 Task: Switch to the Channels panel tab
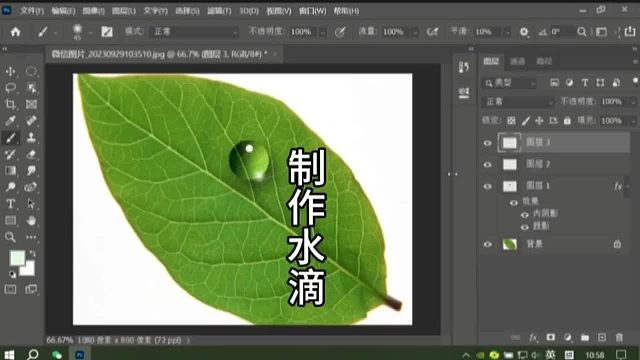tap(517, 61)
